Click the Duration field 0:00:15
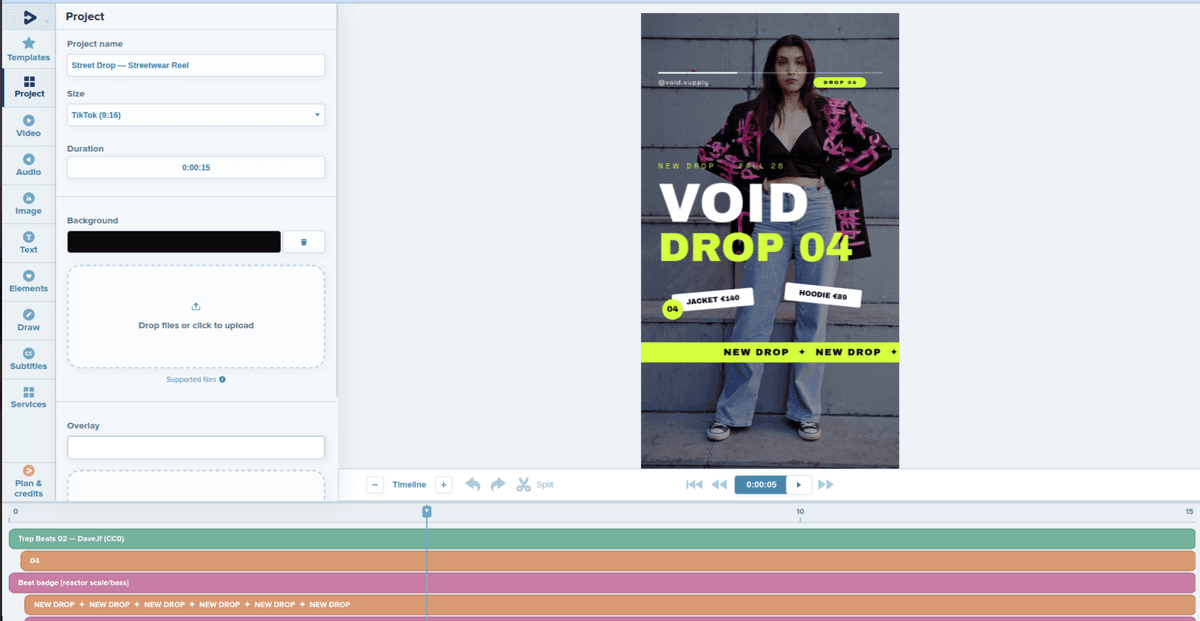This screenshot has width=1200, height=621. 196,167
